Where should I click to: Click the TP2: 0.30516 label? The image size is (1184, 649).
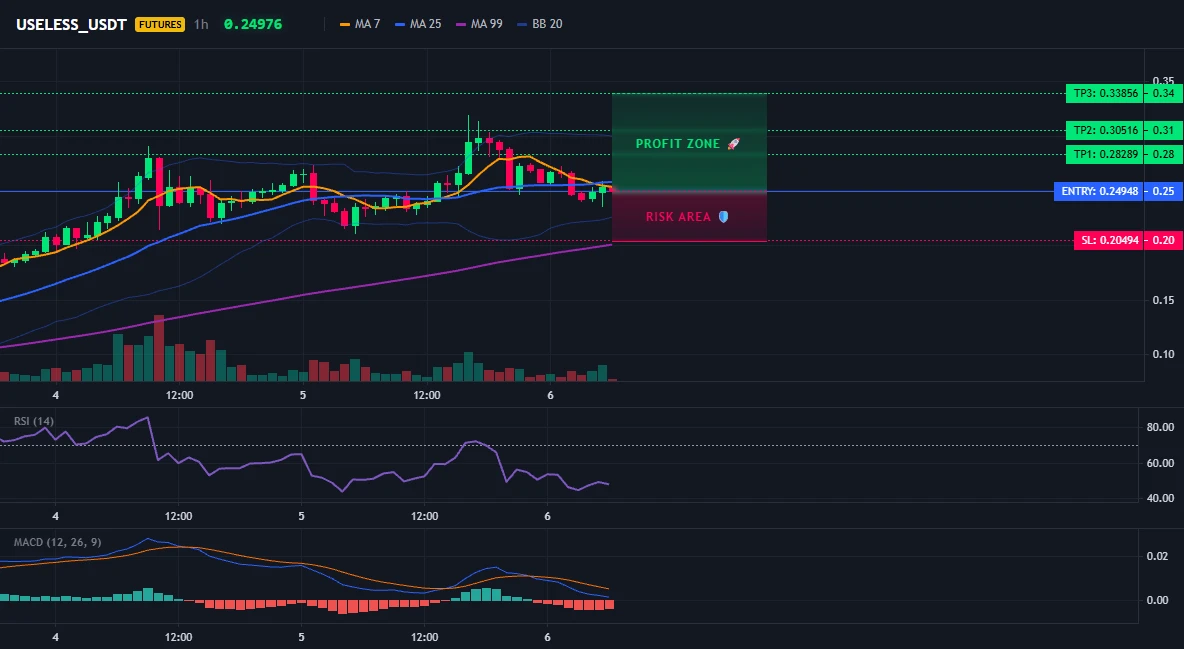(x=1105, y=130)
